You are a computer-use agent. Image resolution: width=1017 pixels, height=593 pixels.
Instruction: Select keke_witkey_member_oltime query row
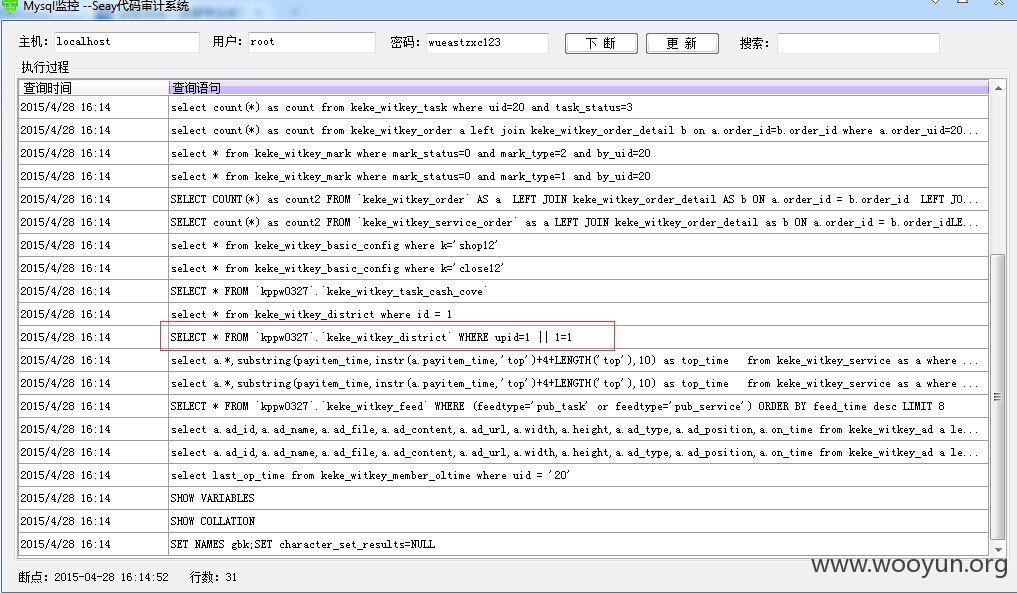(503, 476)
